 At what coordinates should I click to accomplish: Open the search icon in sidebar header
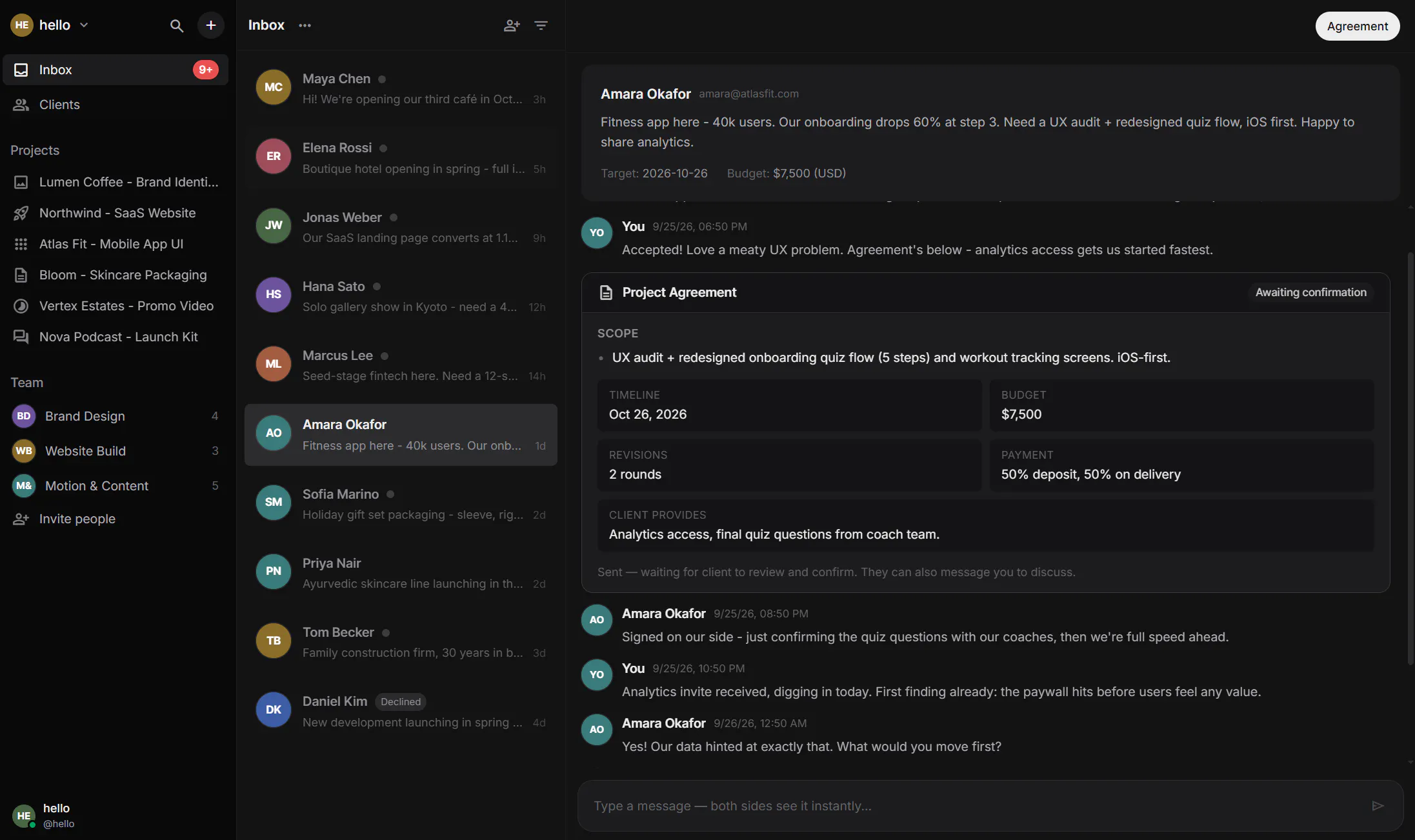176,26
